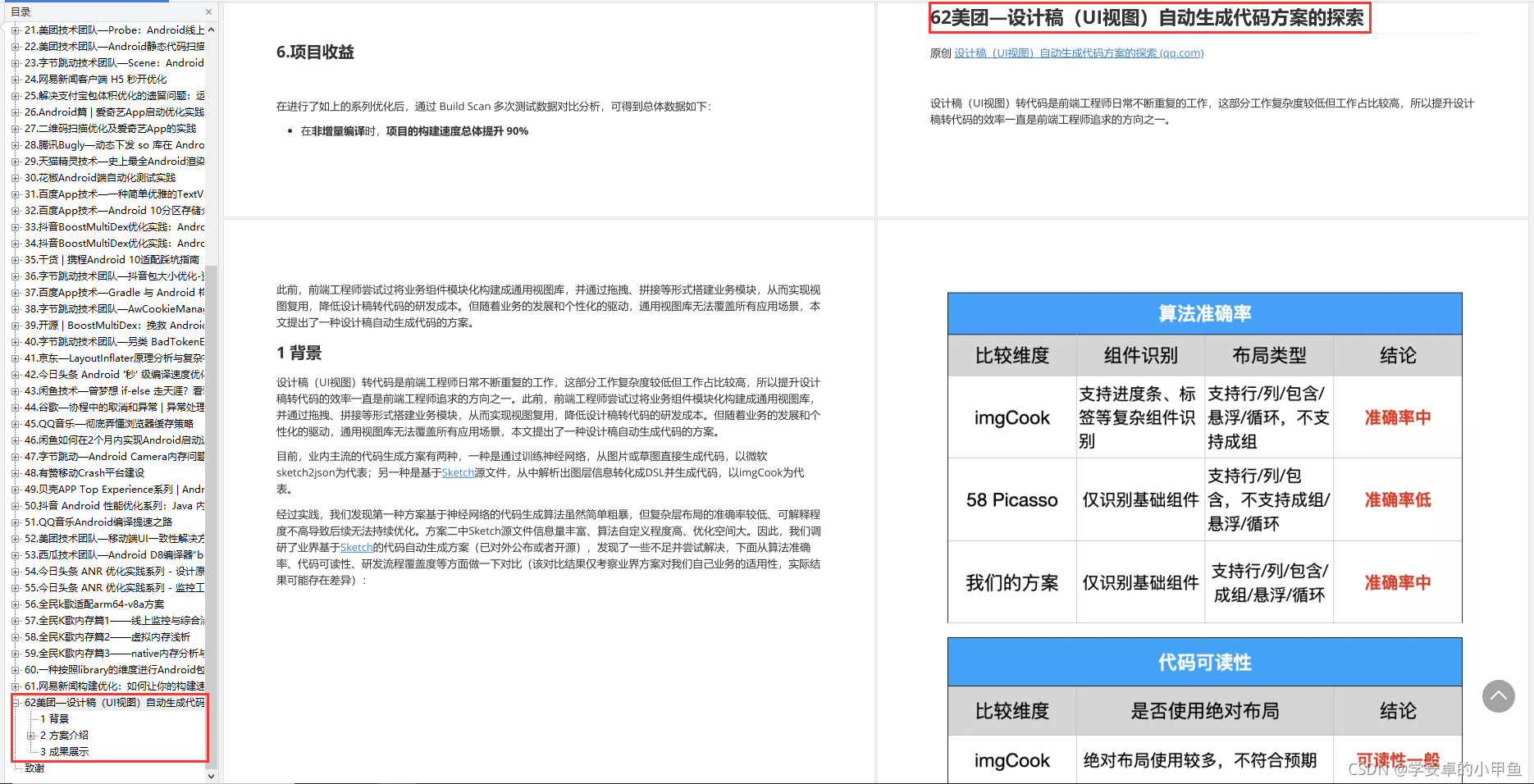Collapse outline item 62美团—设计稿
This screenshot has height=784, width=1534.
click(15, 703)
